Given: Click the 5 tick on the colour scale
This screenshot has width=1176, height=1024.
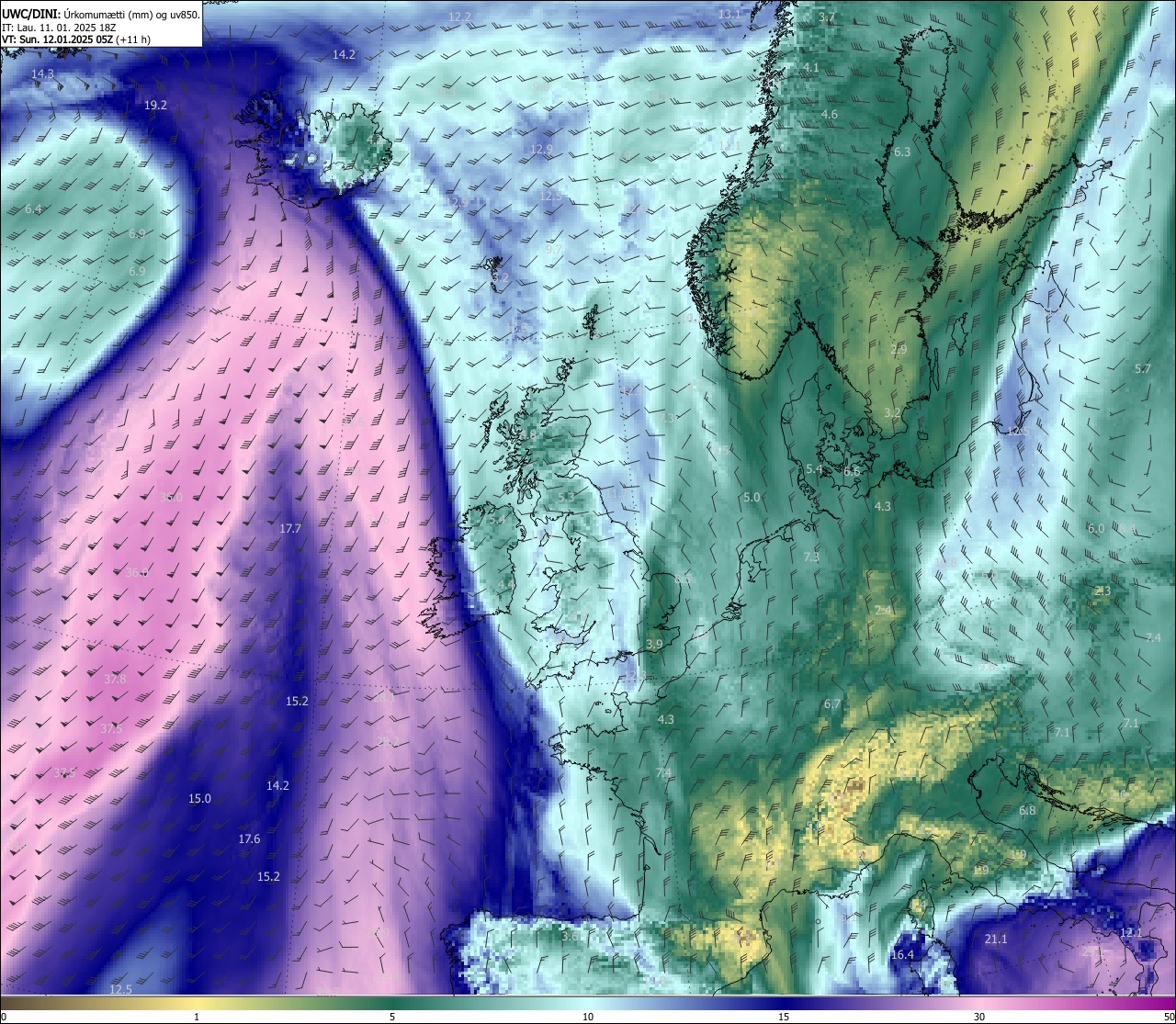Looking at the screenshot, I should coord(392,1017).
